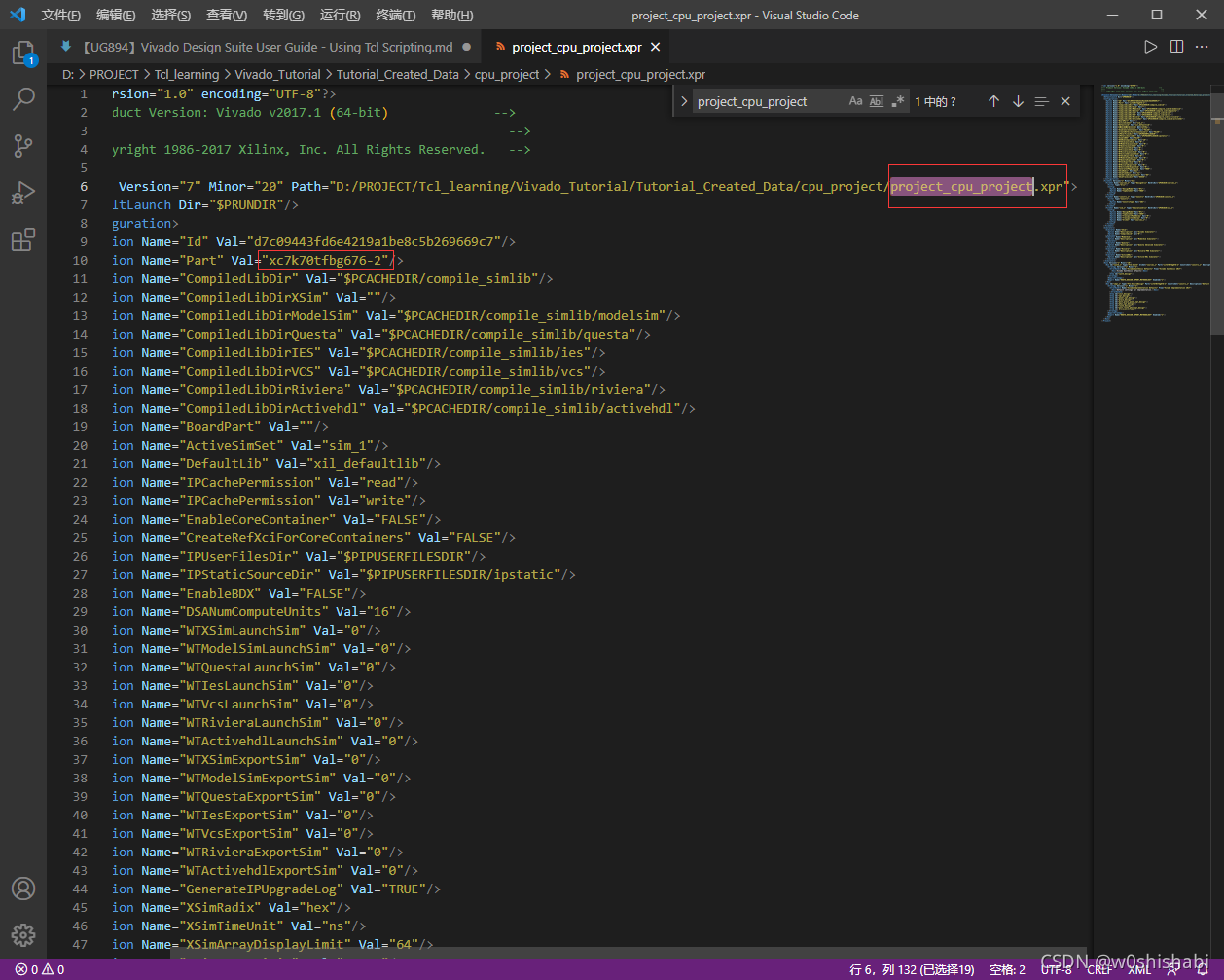Click line number 30 in gutter
This screenshot has width=1224, height=980.
click(x=80, y=630)
